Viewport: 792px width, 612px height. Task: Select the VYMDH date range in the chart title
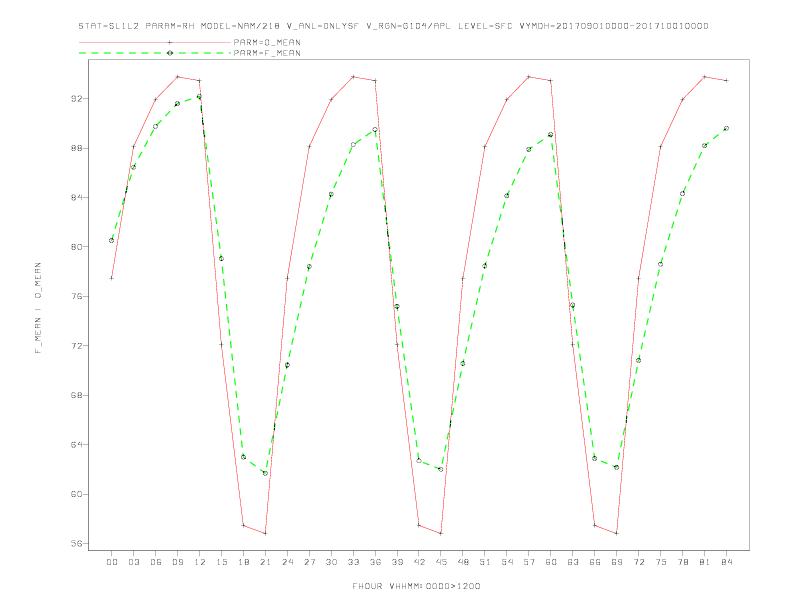[x=614, y=26]
